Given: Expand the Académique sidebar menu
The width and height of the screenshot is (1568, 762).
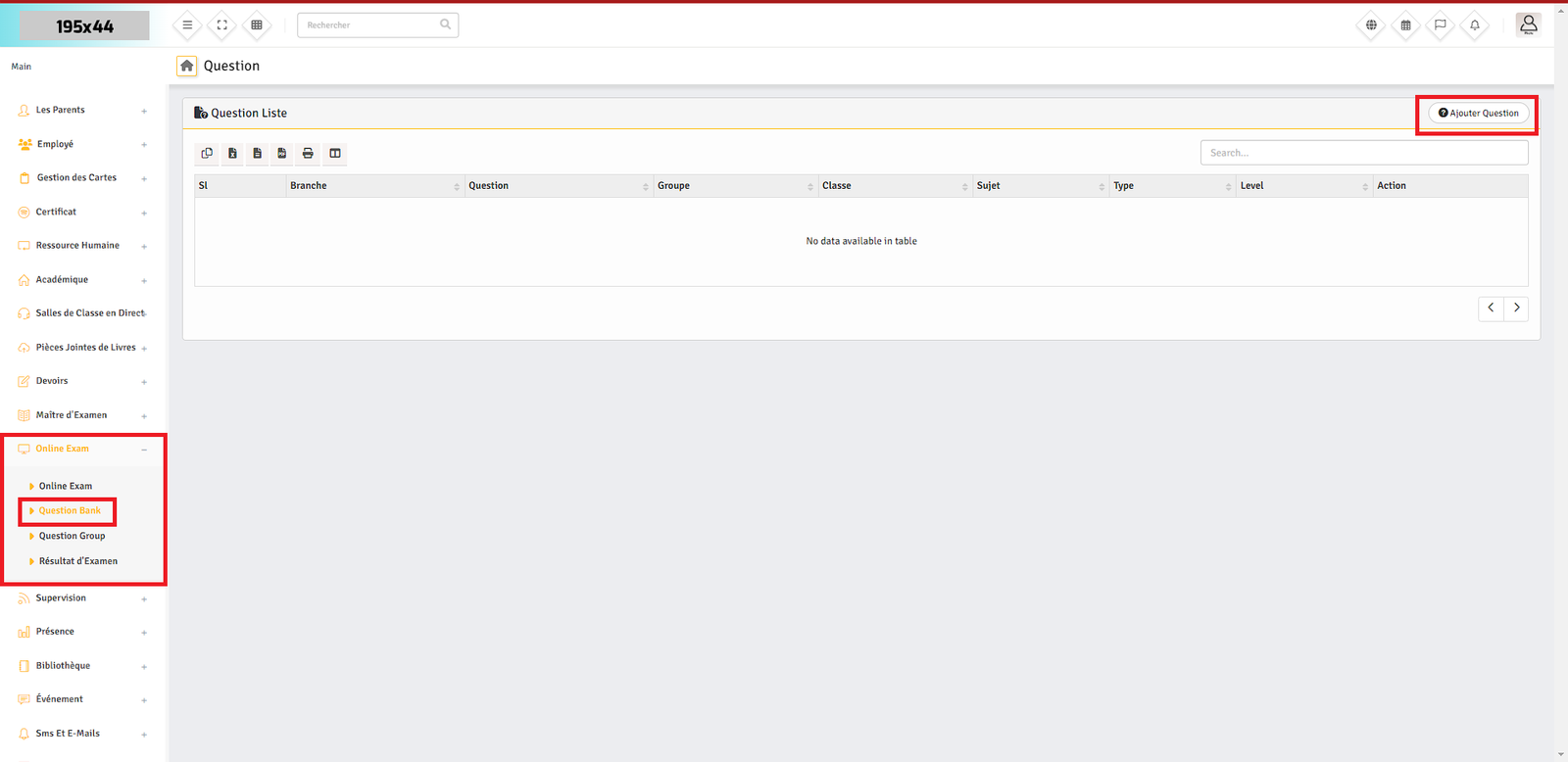Looking at the screenshot, I should click(x=62, y=280).
